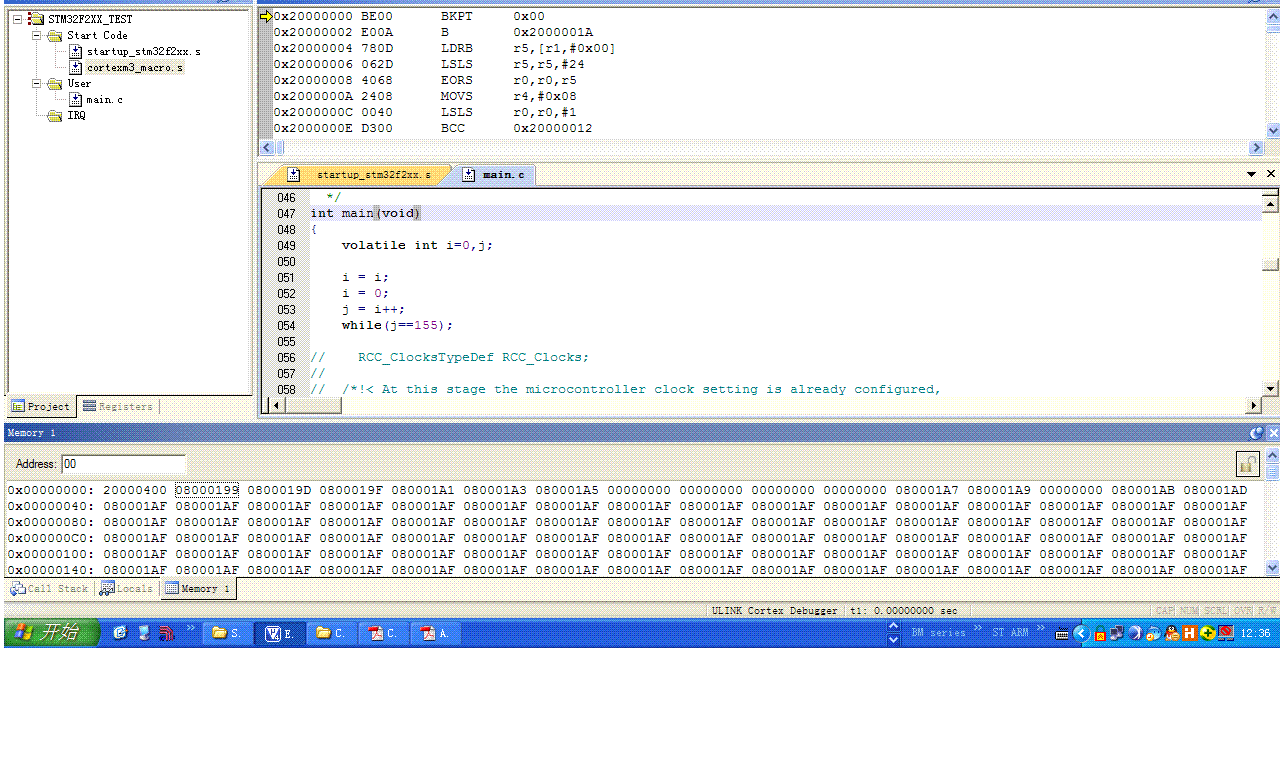
Task: Click disassembly vertical scroll down arrow
Action: tap(1273, 131)
